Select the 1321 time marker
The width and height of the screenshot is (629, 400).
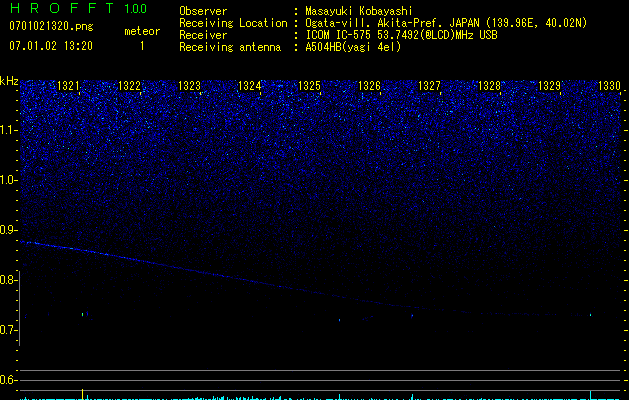[x=69, y=87]
